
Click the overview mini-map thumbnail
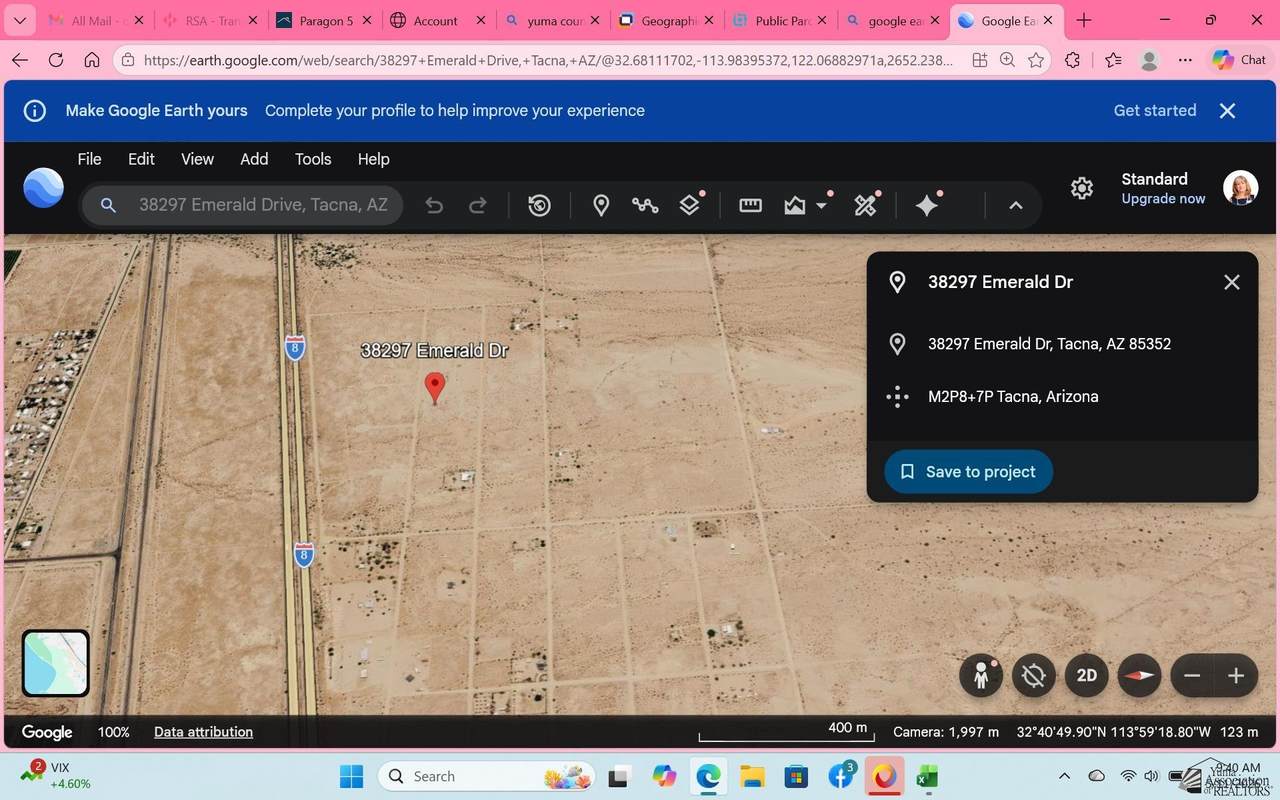(56, 663)
